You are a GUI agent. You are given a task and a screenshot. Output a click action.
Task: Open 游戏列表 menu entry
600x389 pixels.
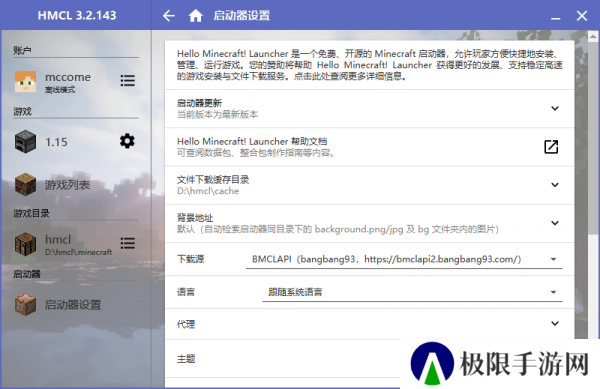[x=67, y=185]
